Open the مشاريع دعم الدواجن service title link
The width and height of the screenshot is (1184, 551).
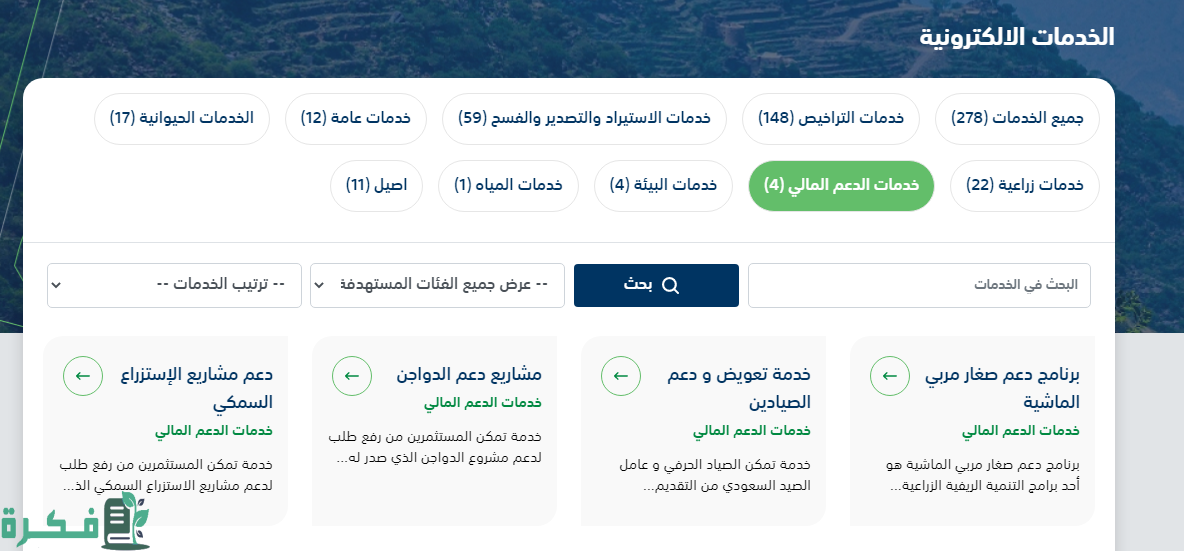point(469,374)
